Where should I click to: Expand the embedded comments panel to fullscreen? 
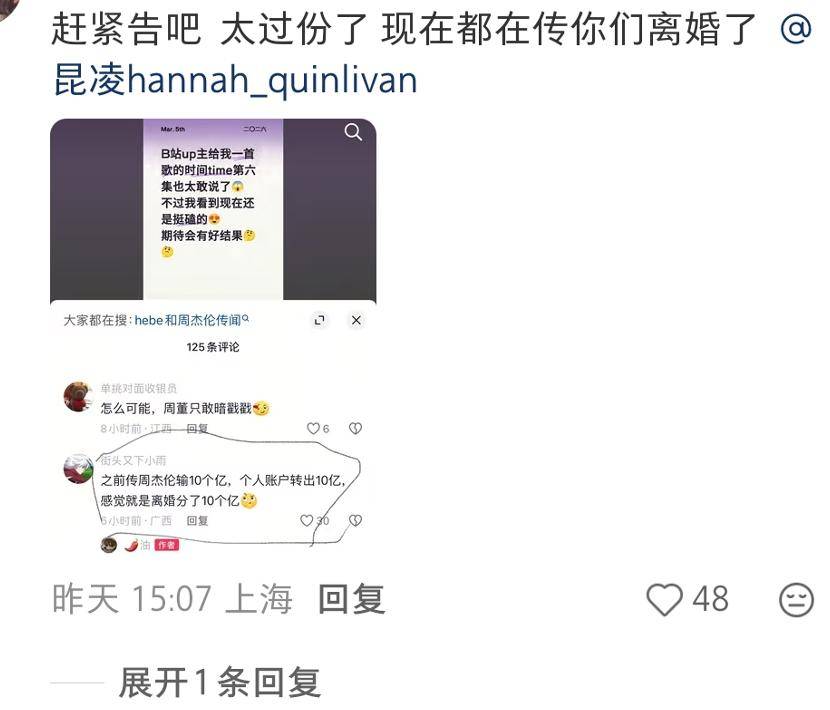pos(319,320)
